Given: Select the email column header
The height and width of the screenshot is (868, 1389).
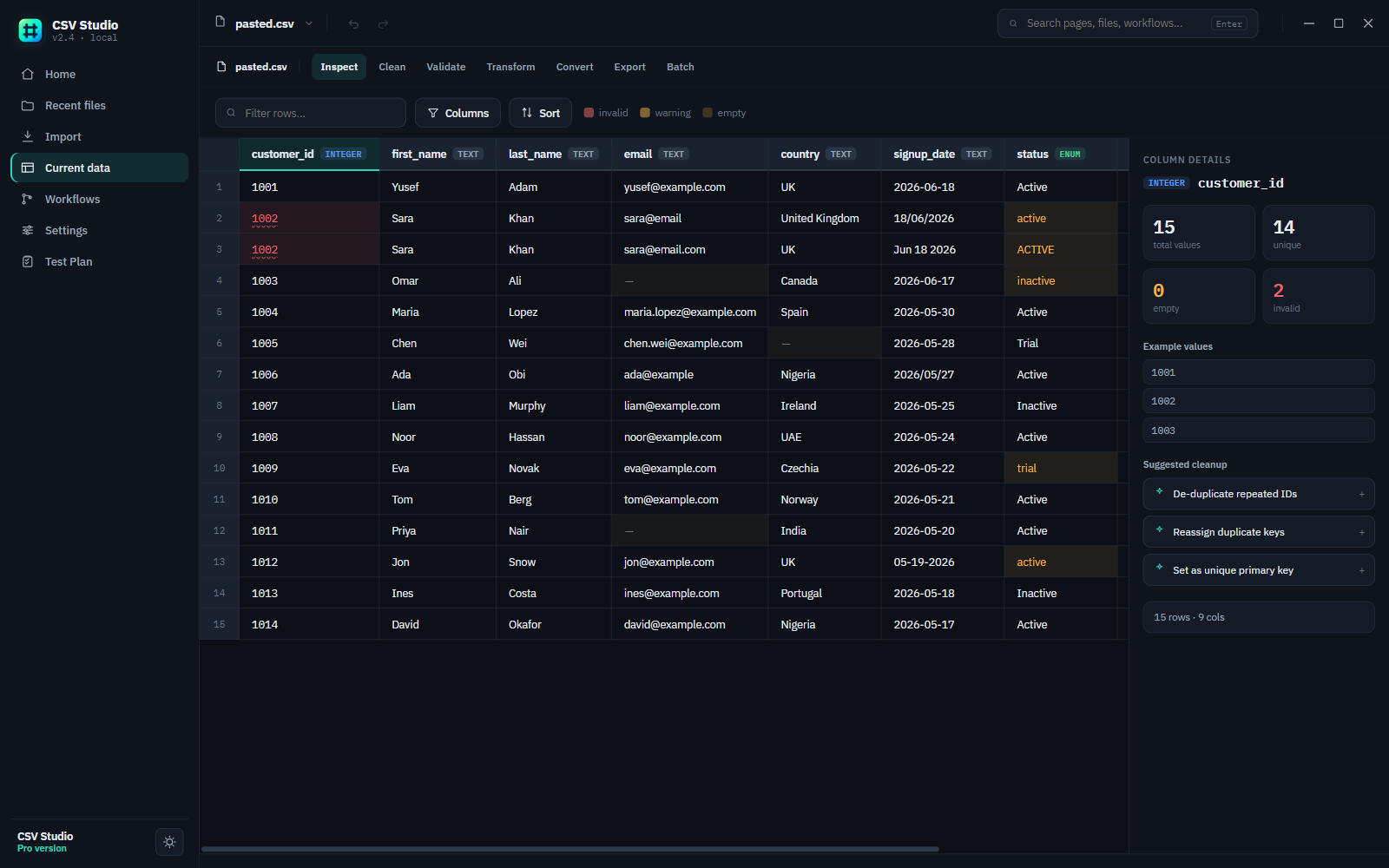Looking at the screenshot, I should tap(689, 154).
